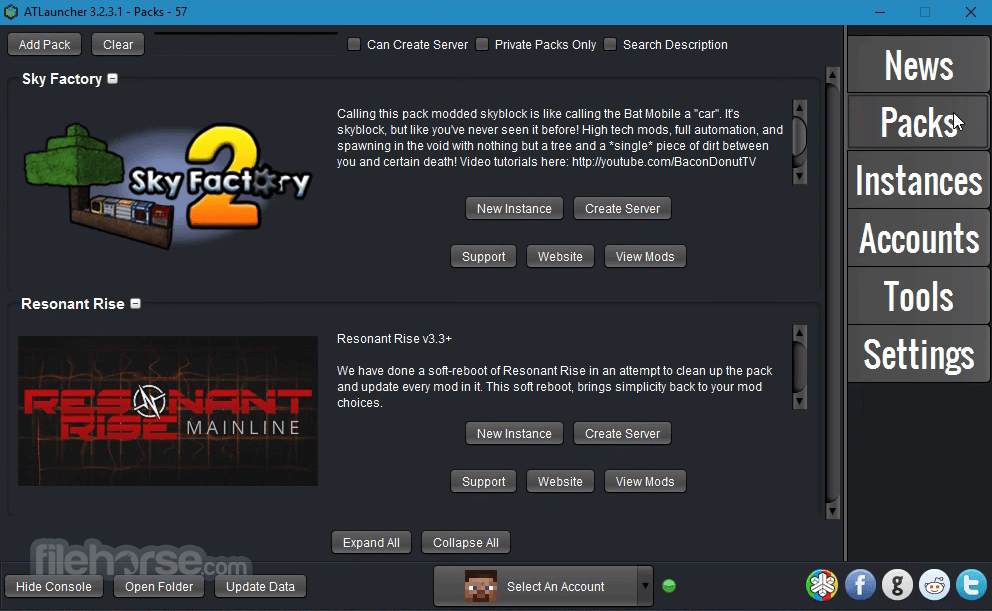Click the Add Pack button
Screen dimensions: 992x611
[44, 44]
